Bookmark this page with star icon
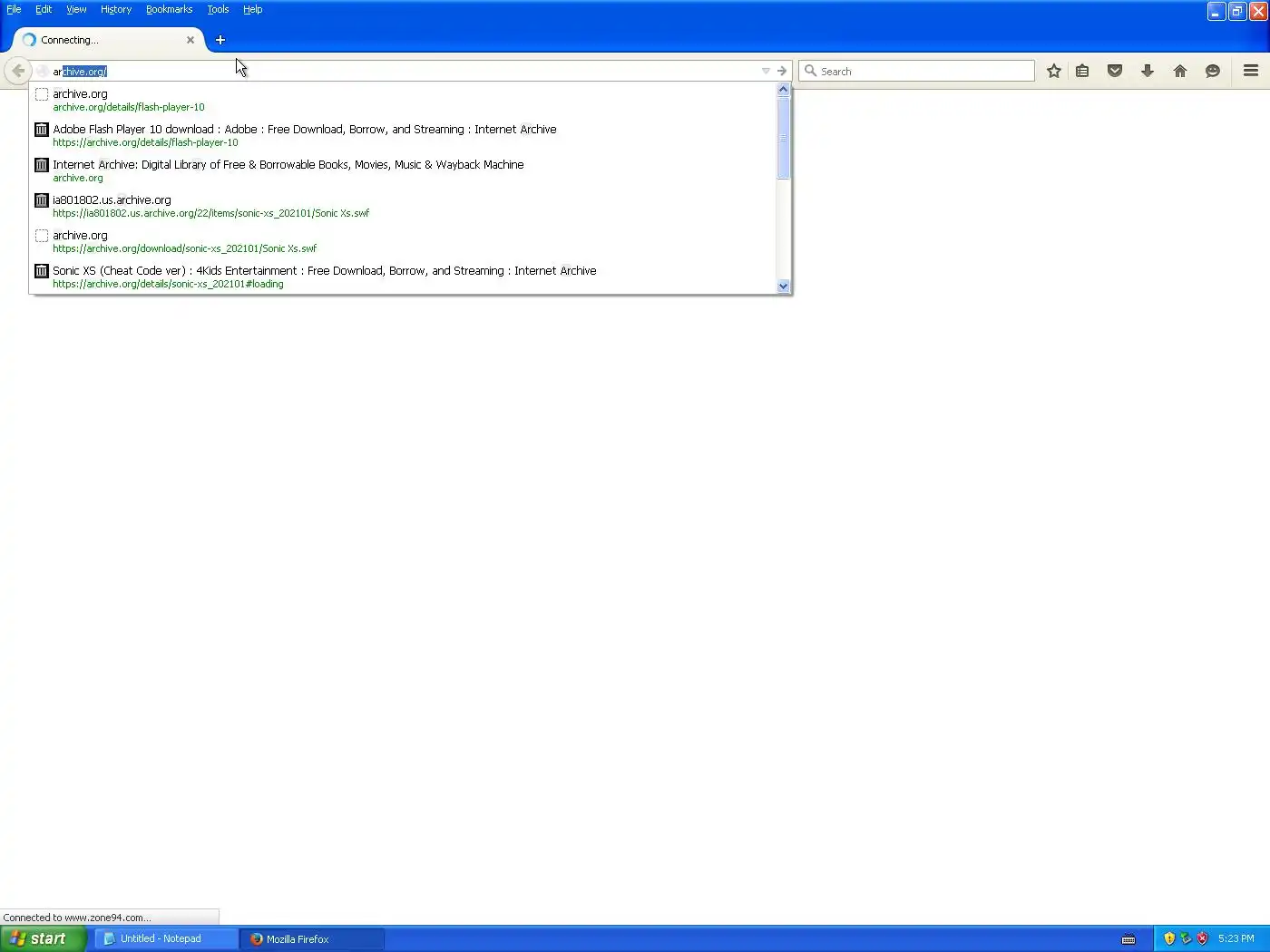Viewport: 1270px width, 952px height. 1054,71
